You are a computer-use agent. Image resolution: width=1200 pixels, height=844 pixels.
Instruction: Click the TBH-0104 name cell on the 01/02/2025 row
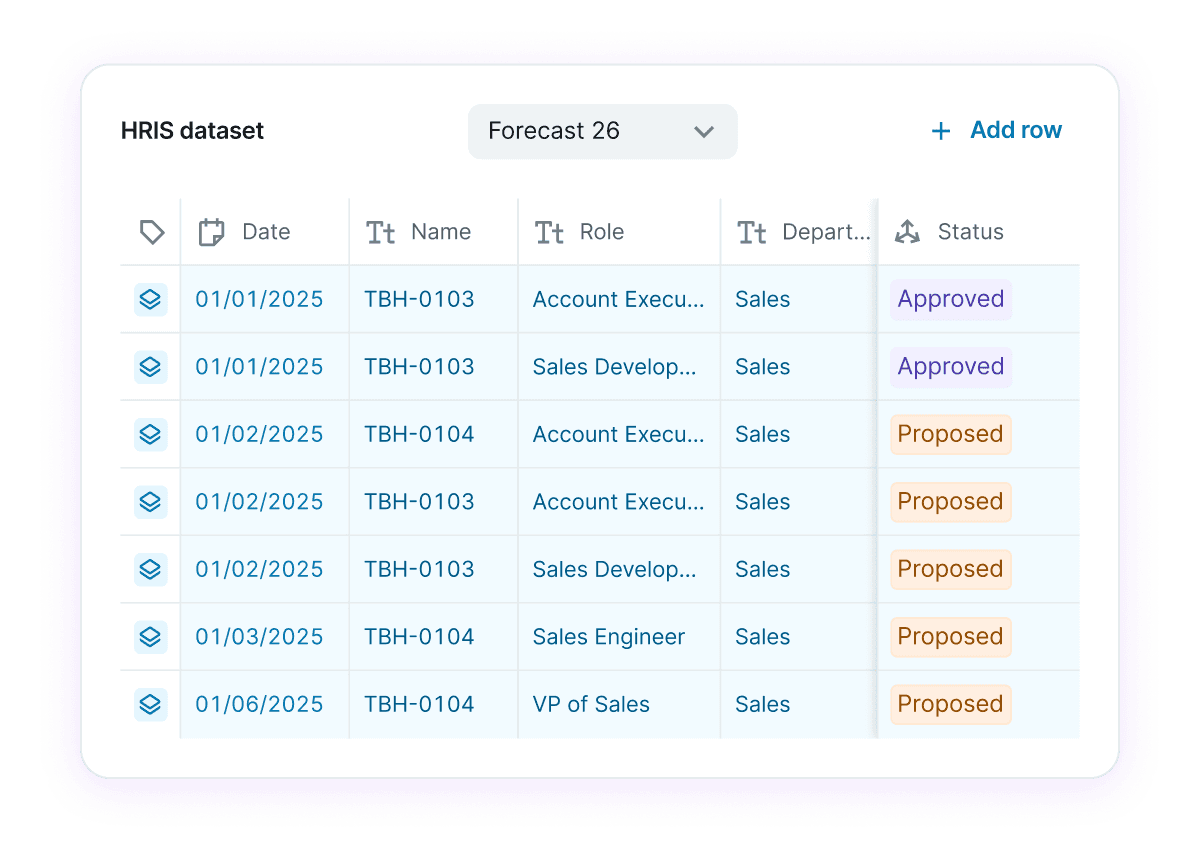pos(418,434)
